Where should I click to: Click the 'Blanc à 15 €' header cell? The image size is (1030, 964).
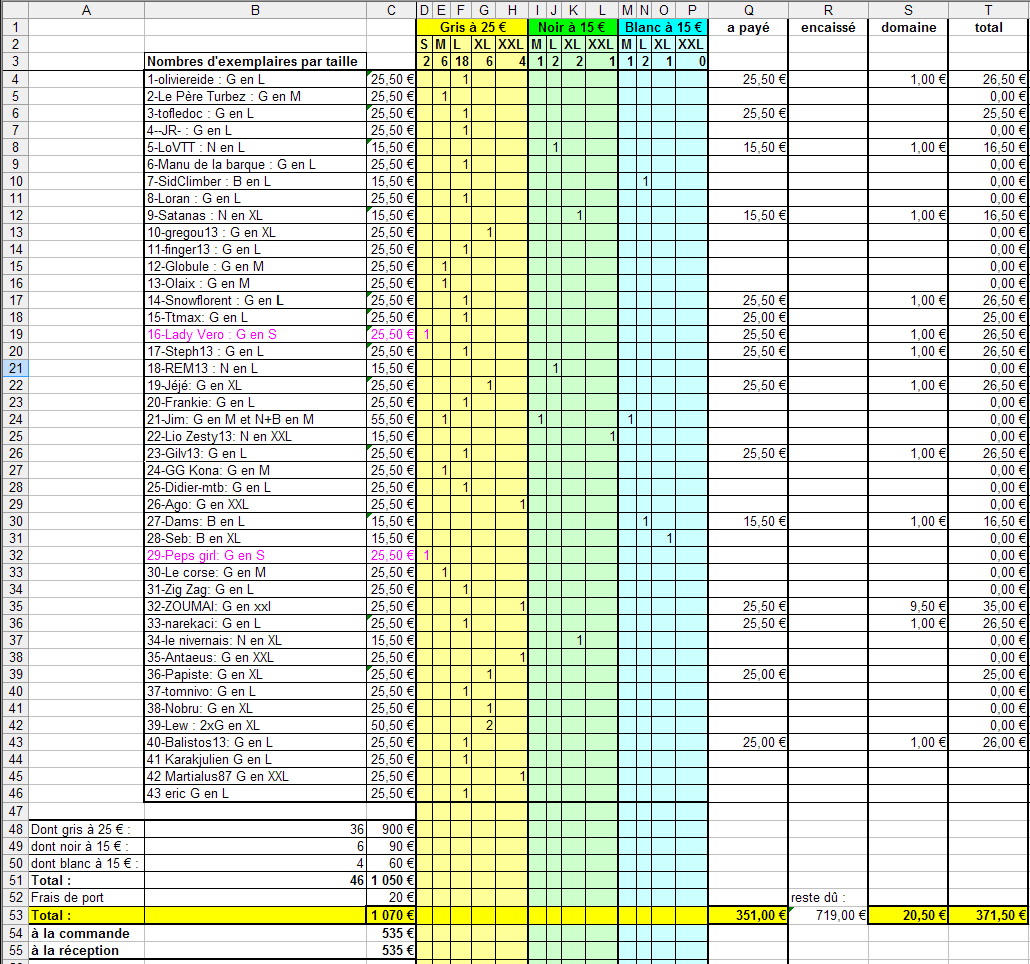663,27
